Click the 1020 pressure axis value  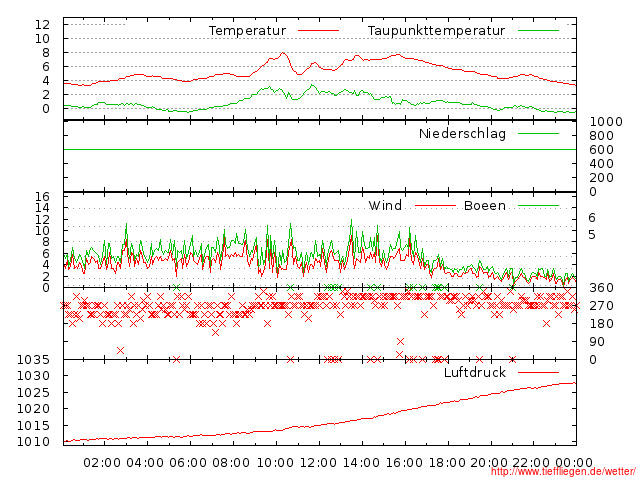pyautogui.click(x=33, y=409)
